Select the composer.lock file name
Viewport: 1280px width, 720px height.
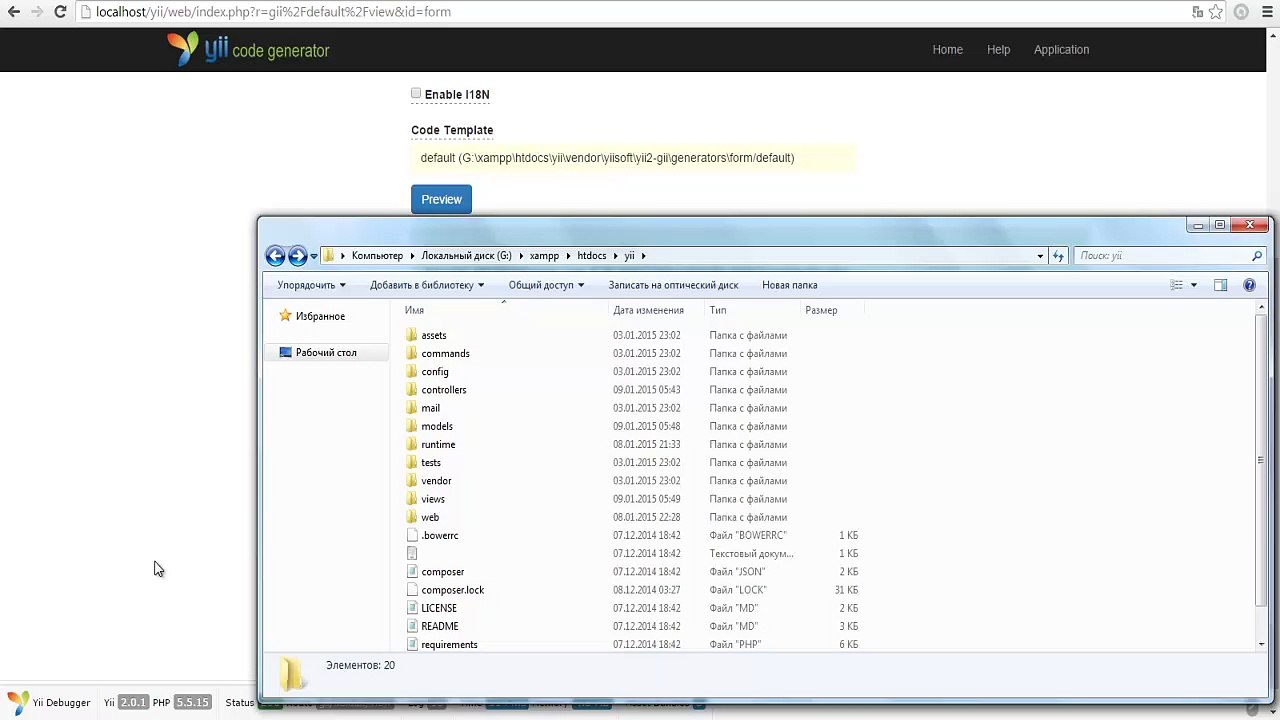tap(453, 590)
